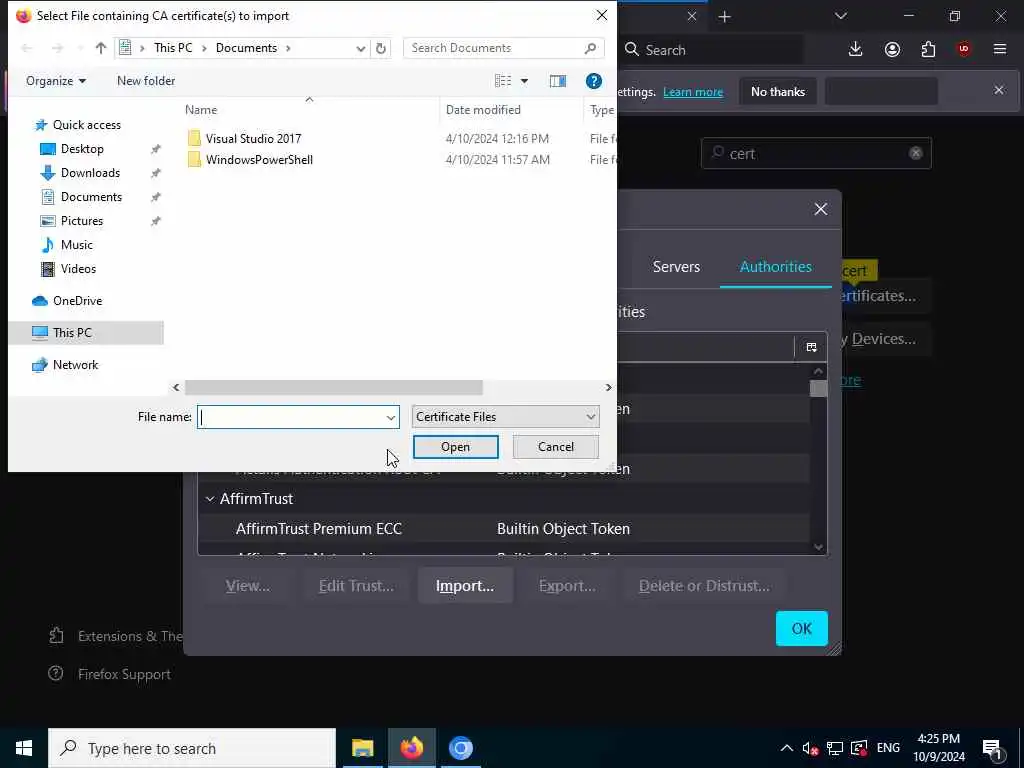Open Firefox hamburger application menu
The image size is (1024, 768).
1000,49
